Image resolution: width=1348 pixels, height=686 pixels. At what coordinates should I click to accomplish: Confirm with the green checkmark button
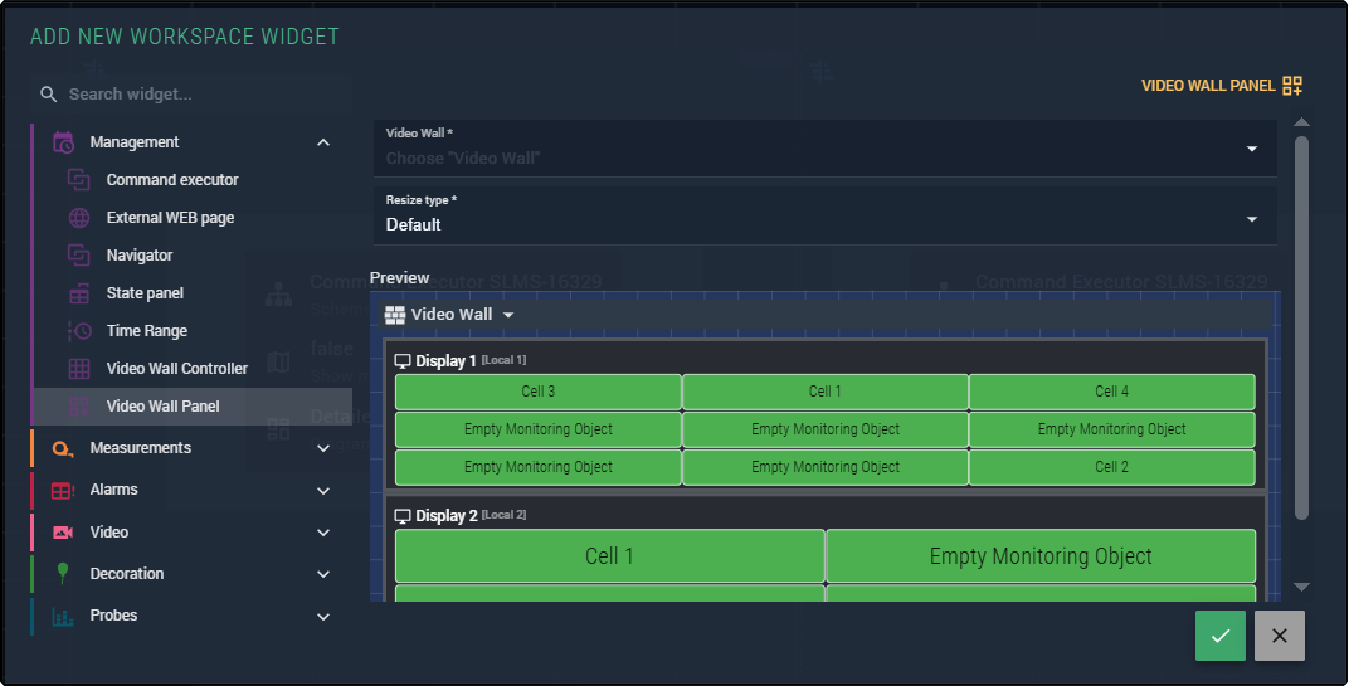(1220, 636)
